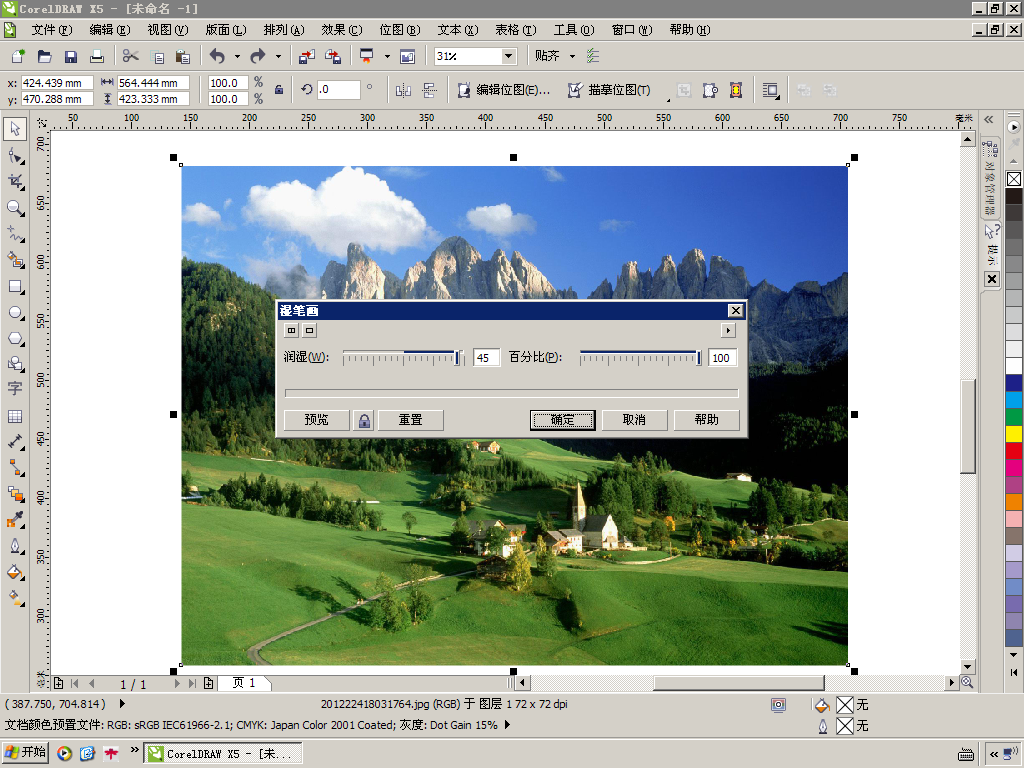Toggle the lock ratio padlock in property bar
1024x768 pixels.
pos(279,90)
